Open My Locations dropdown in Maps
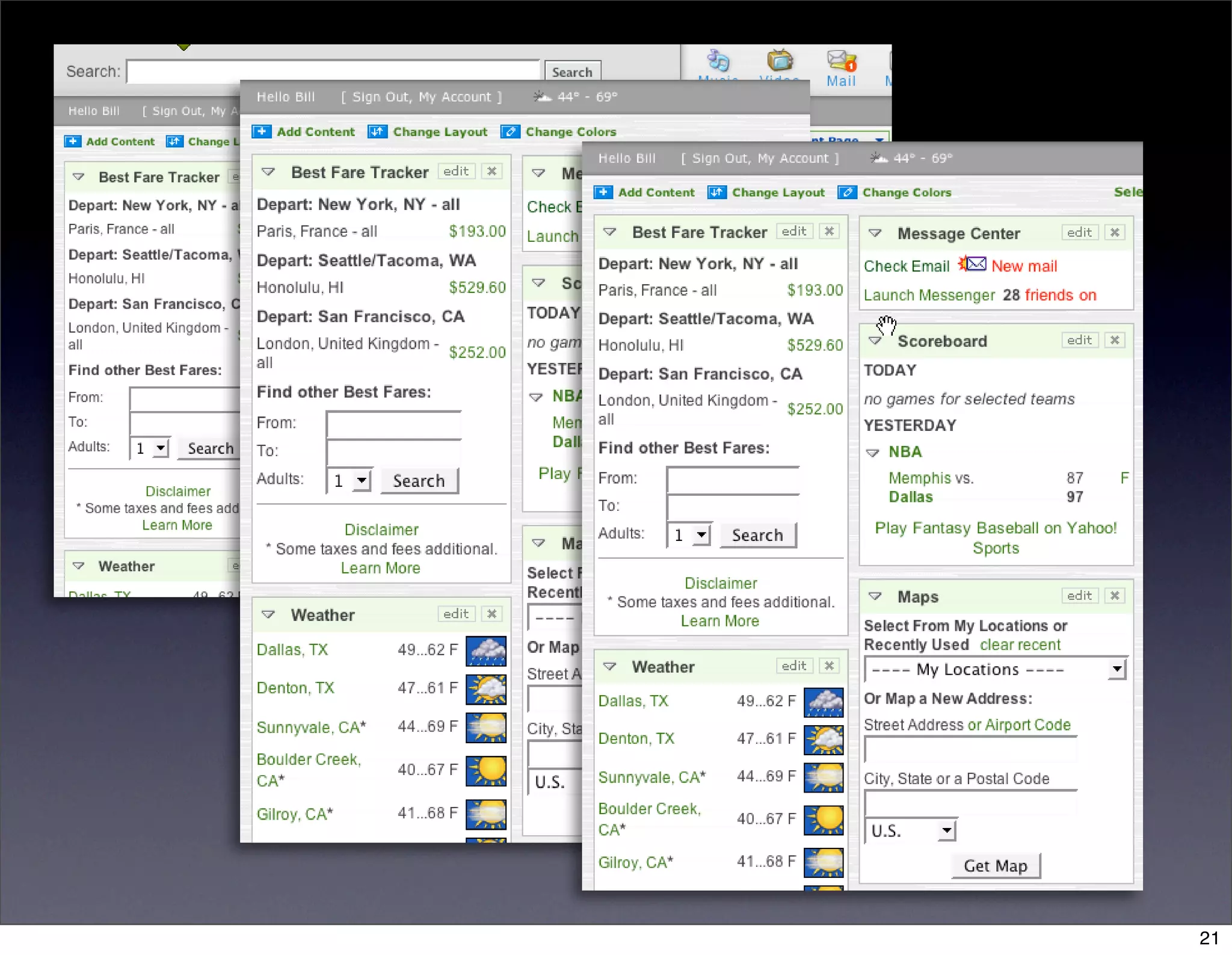 click(x=996, y=669)
